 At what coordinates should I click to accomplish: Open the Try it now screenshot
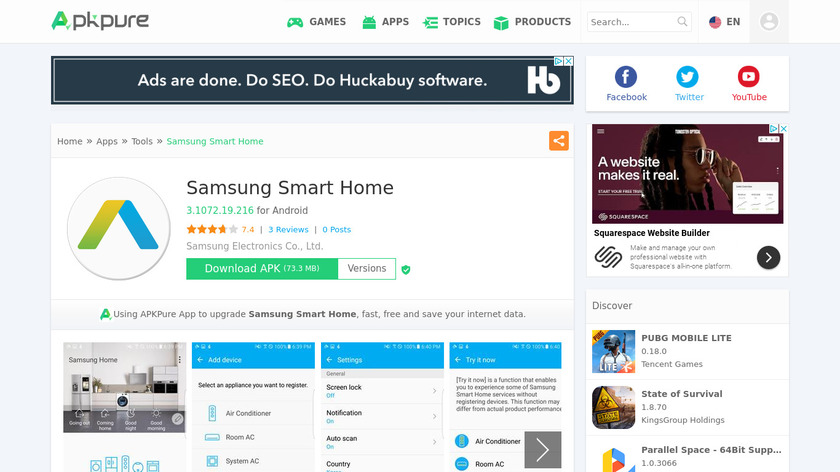(505, 407)
